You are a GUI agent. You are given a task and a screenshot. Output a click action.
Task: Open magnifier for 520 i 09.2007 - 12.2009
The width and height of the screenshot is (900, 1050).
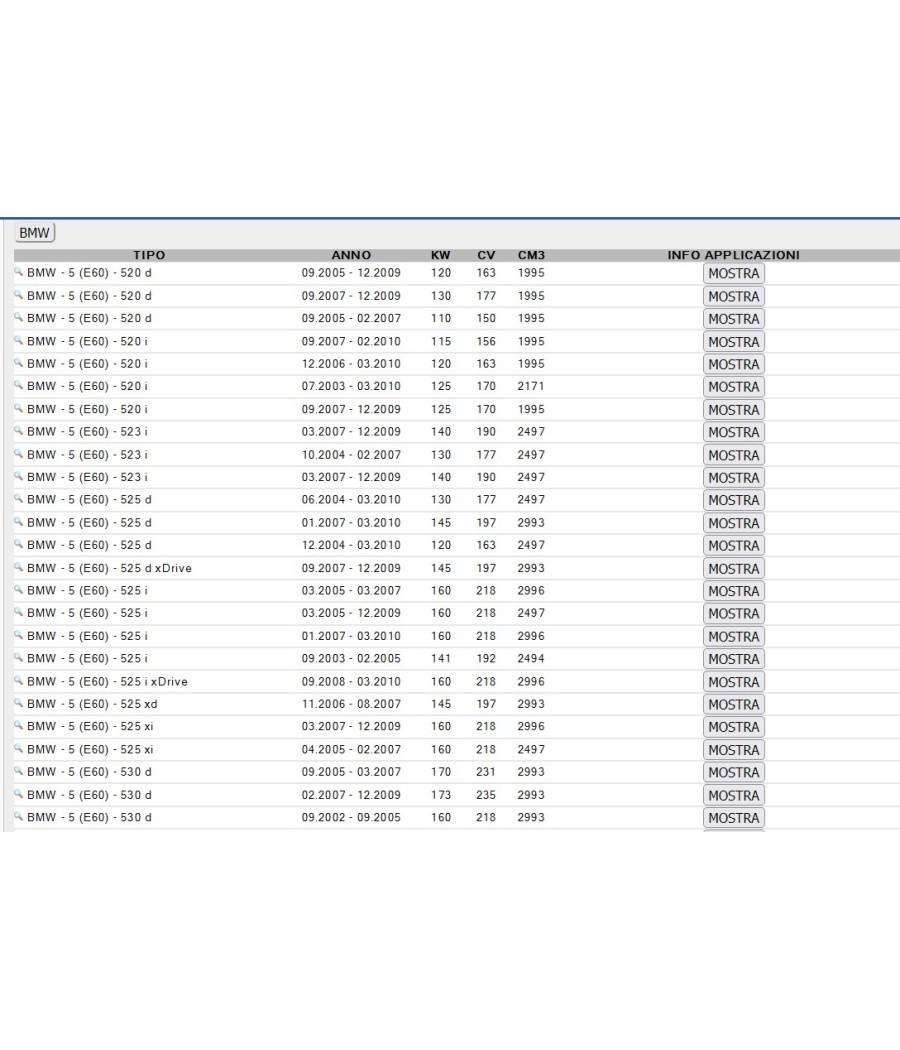tap(19, 408)
